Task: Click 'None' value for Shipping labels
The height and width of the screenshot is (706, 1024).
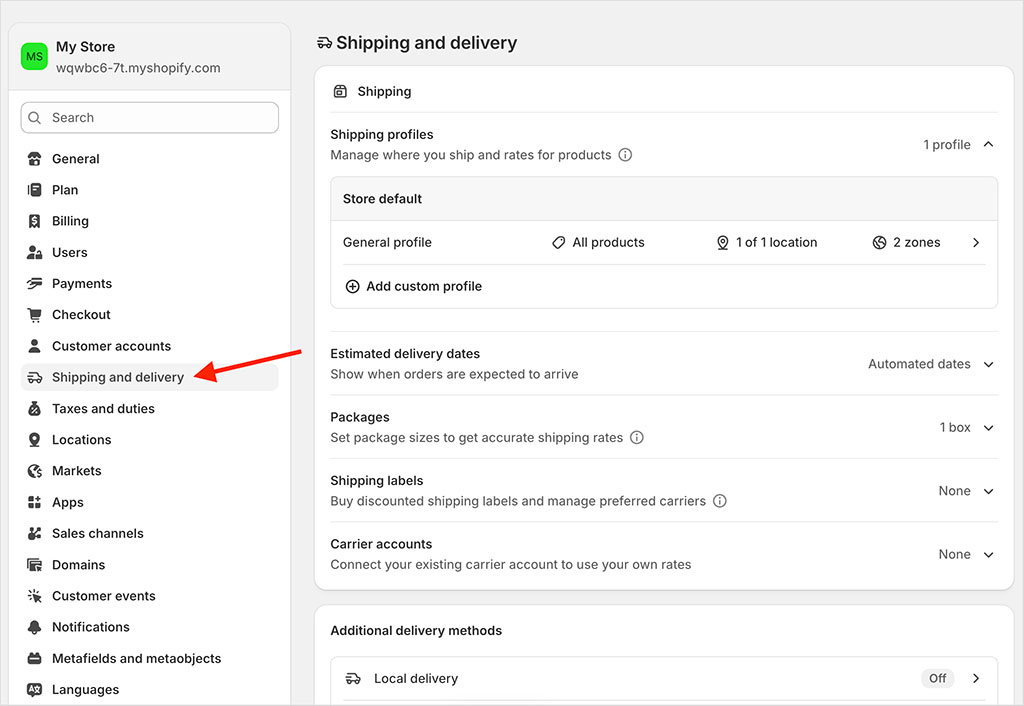Action: 955,490
